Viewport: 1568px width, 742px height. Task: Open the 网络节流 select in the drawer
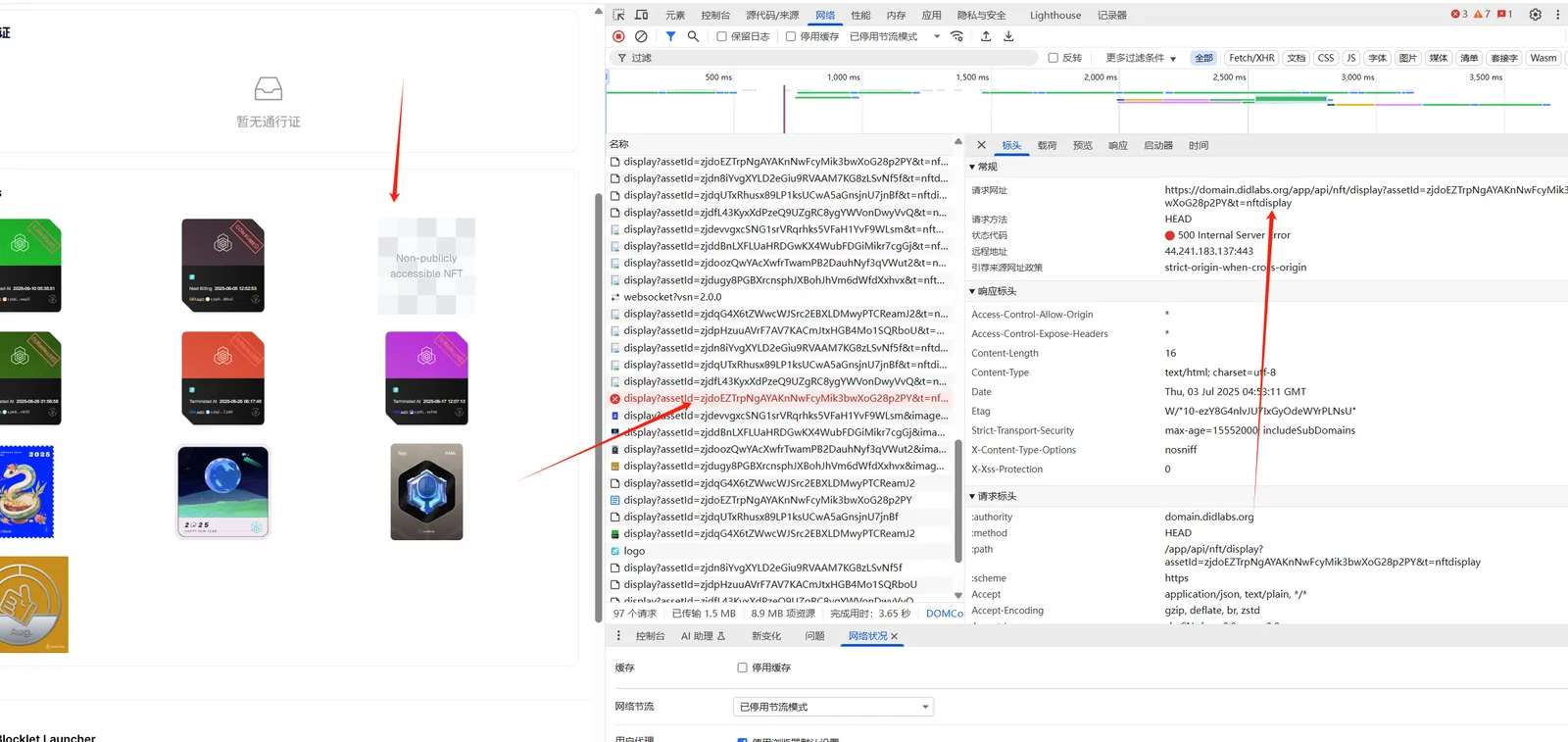833,707
